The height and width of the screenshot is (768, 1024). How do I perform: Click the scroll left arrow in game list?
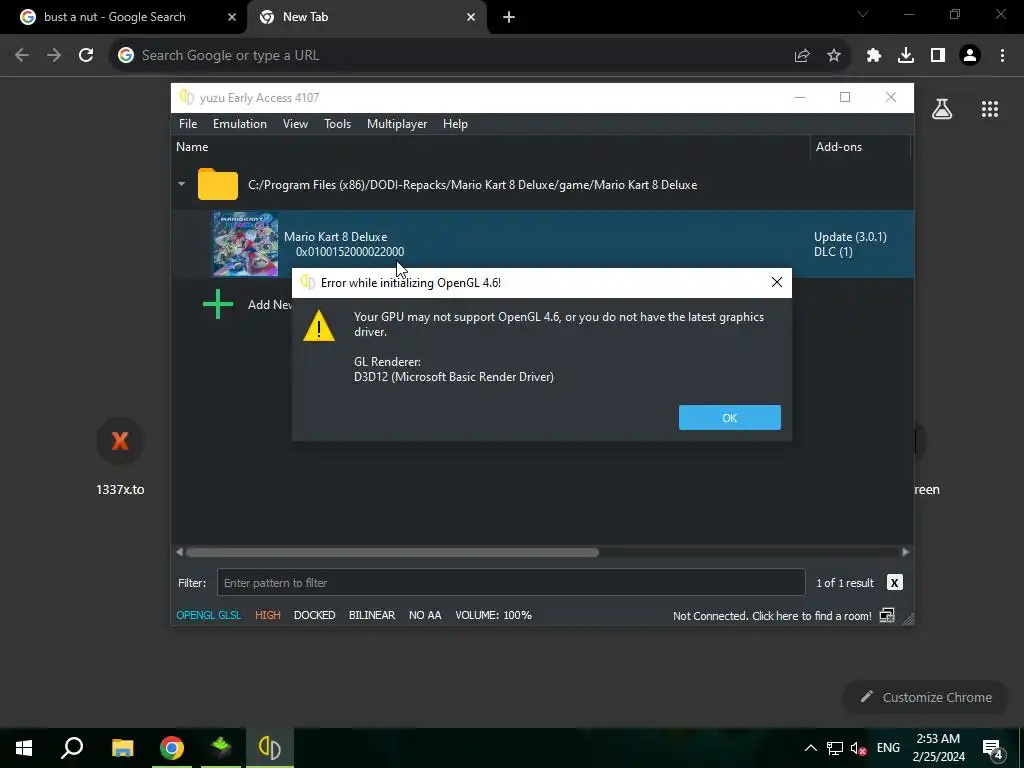pos(180,552)
